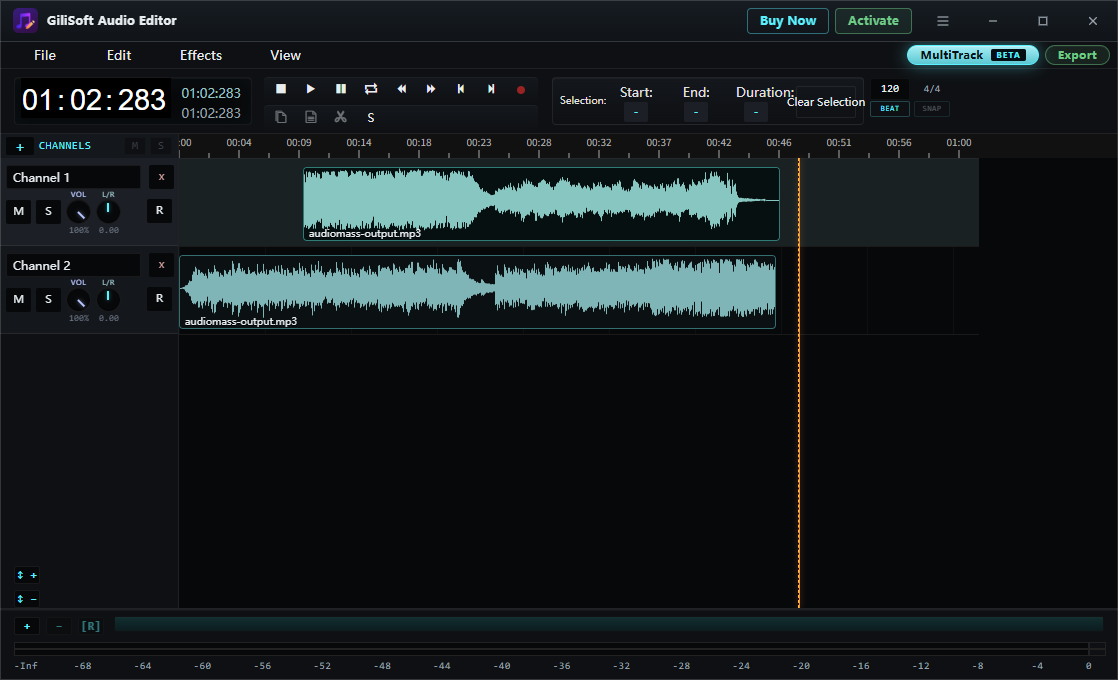Solo Channel 1

(x=48, y=211)
